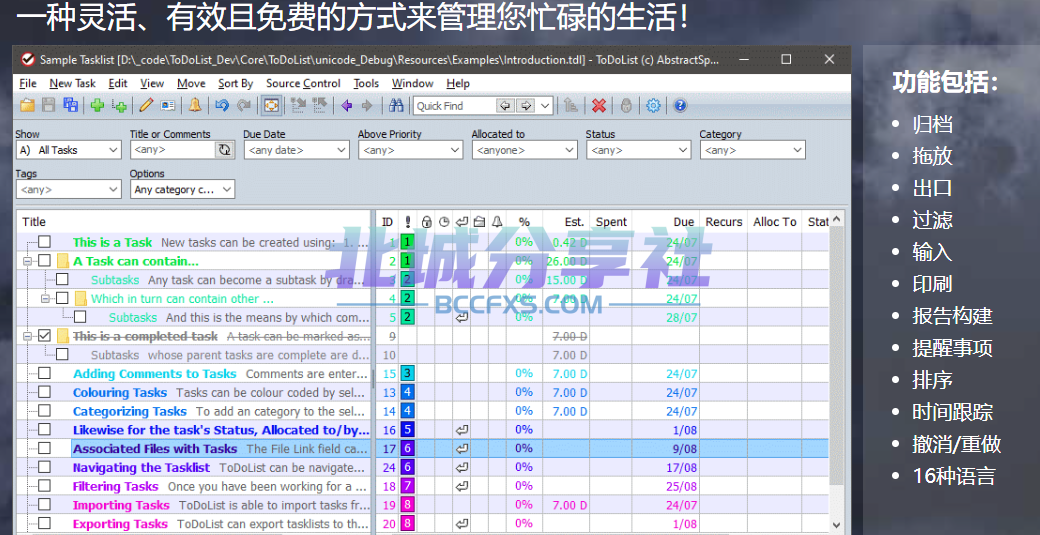This screenshot has width=1040, height=535.
Task: Open a tasklist with the folder toolbar icon
Action: coord(27,105)
